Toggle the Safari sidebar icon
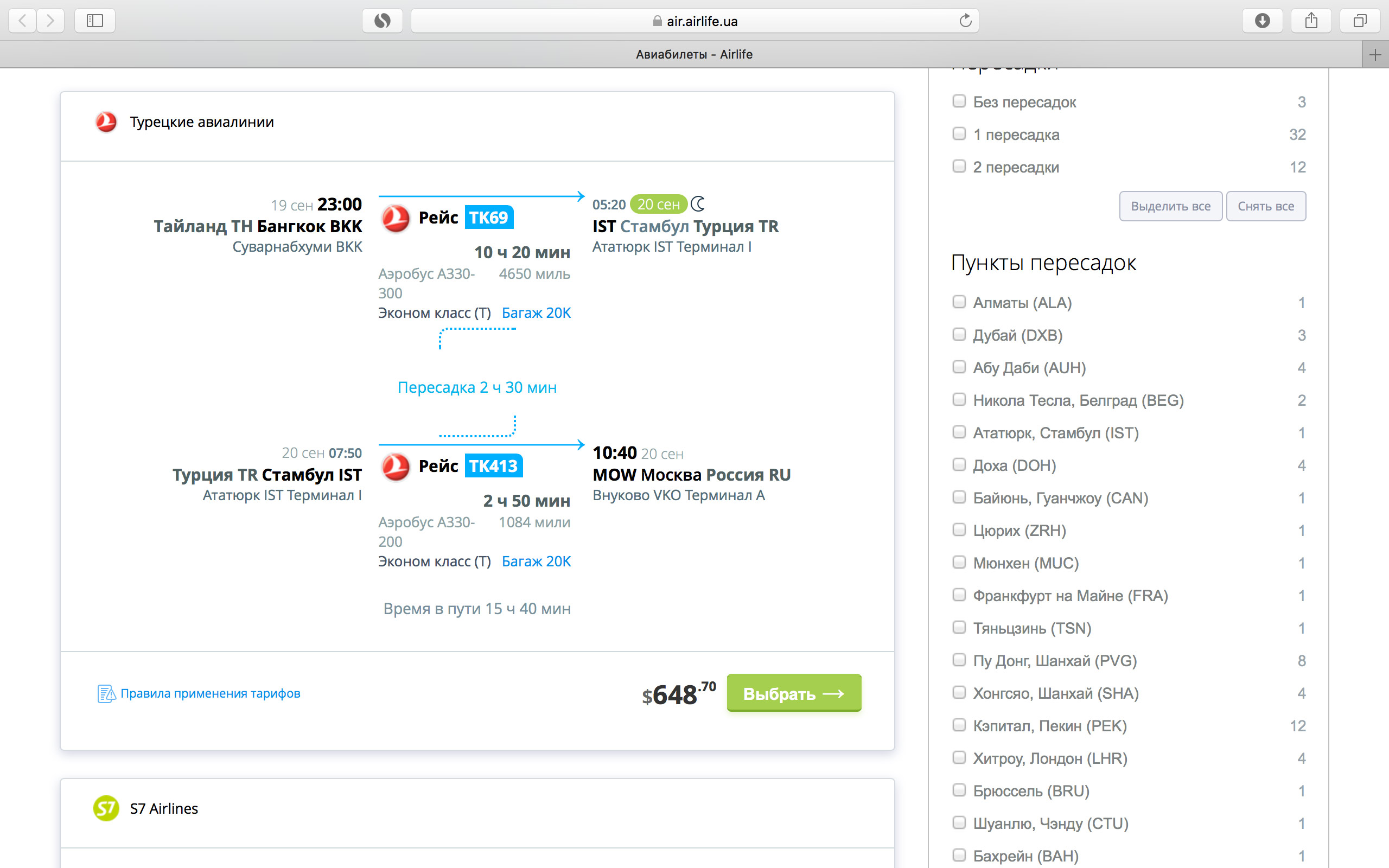The image size is (1389, 868). (95, 21)
